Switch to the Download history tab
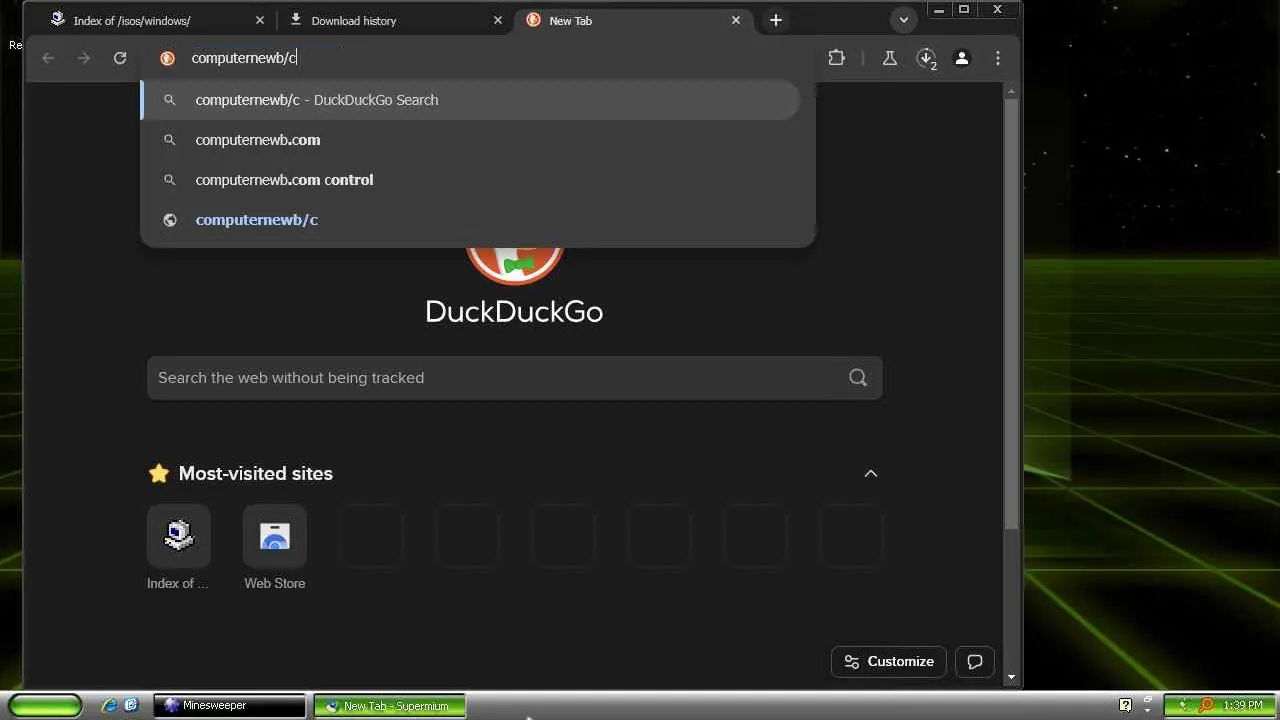The width and height of the screenshot is (1280, 720). pyautogui.click(x=395, y=20)
